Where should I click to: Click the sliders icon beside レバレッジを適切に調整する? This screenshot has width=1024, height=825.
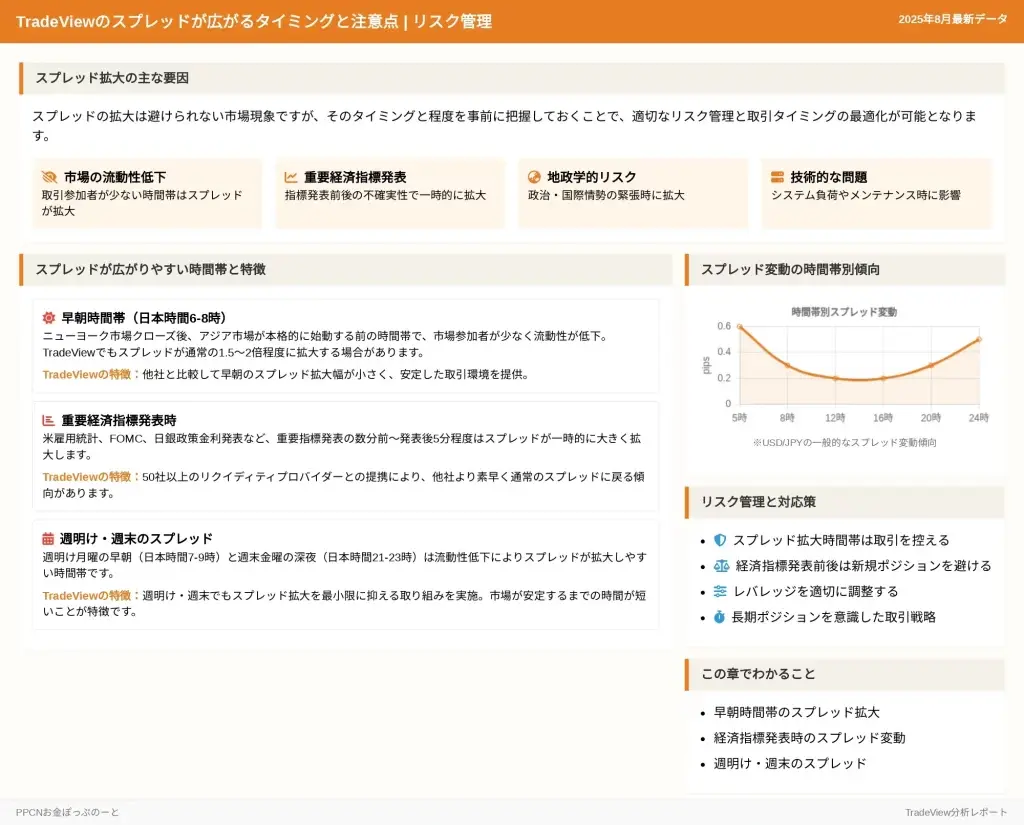point(720,592)
